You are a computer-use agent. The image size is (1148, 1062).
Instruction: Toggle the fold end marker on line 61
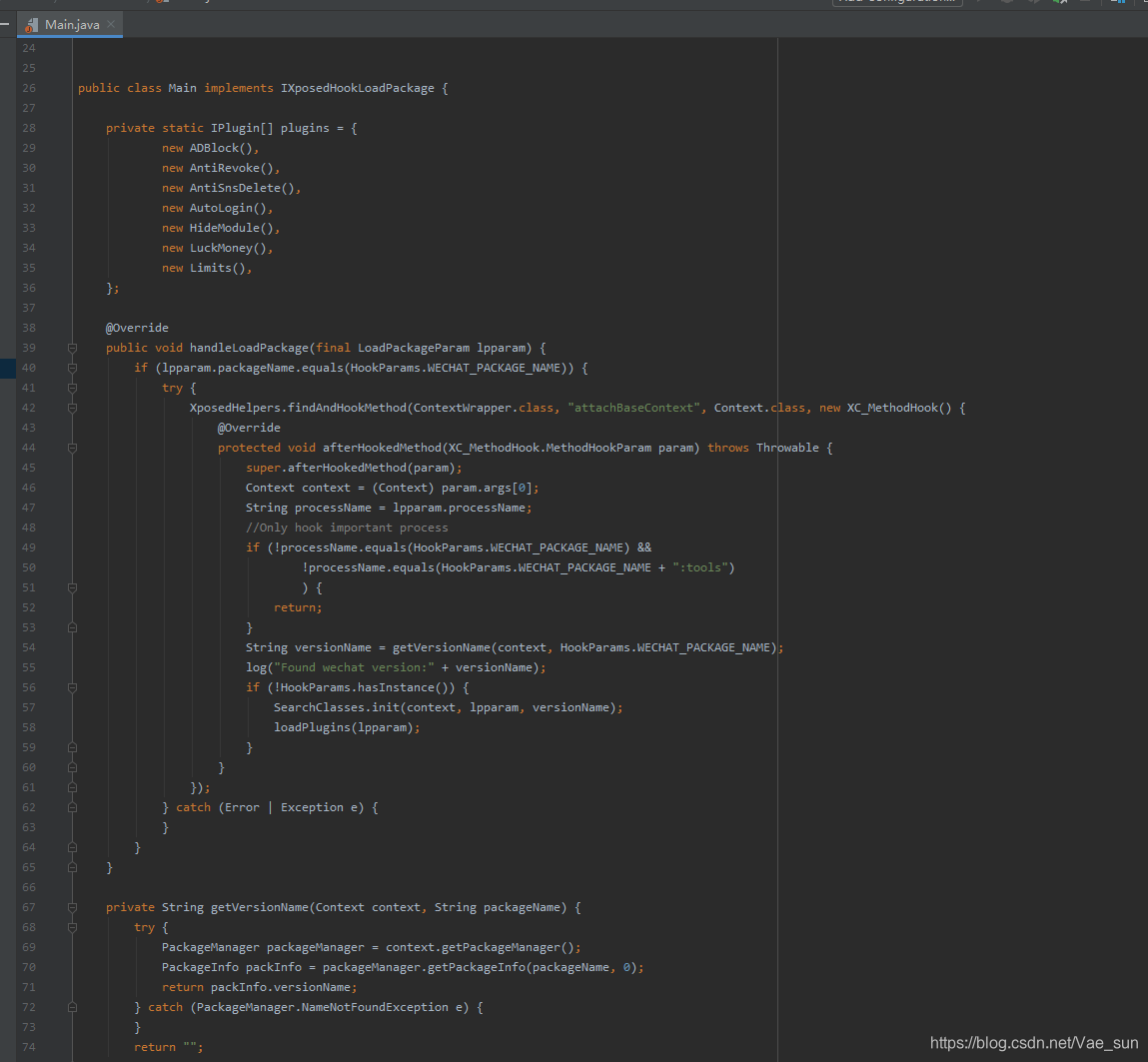tap(73, 787)
